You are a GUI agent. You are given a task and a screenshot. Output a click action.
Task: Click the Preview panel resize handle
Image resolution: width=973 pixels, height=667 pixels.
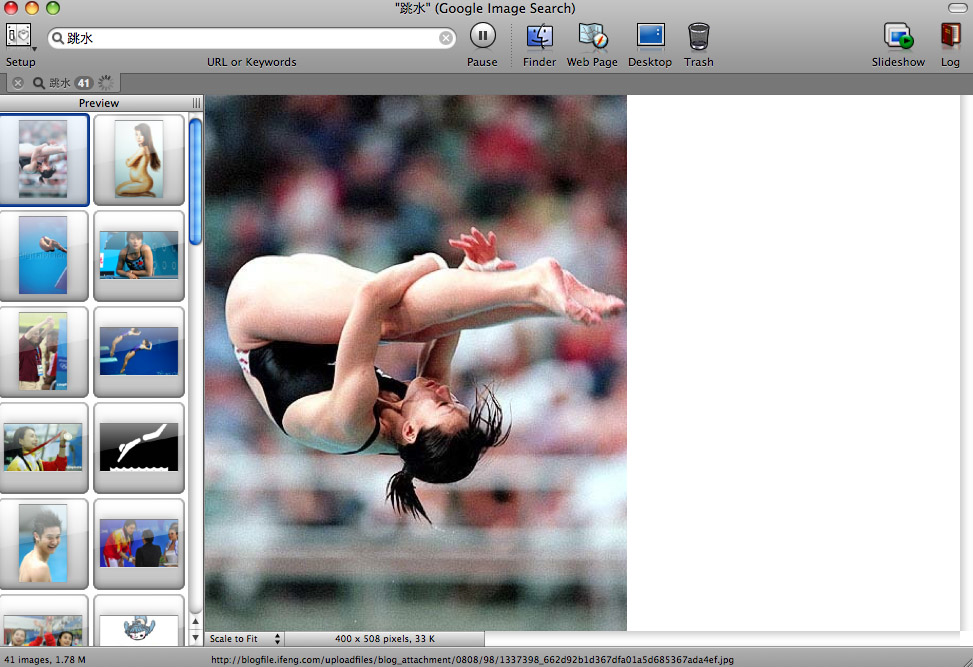click(x=197, y=103)
